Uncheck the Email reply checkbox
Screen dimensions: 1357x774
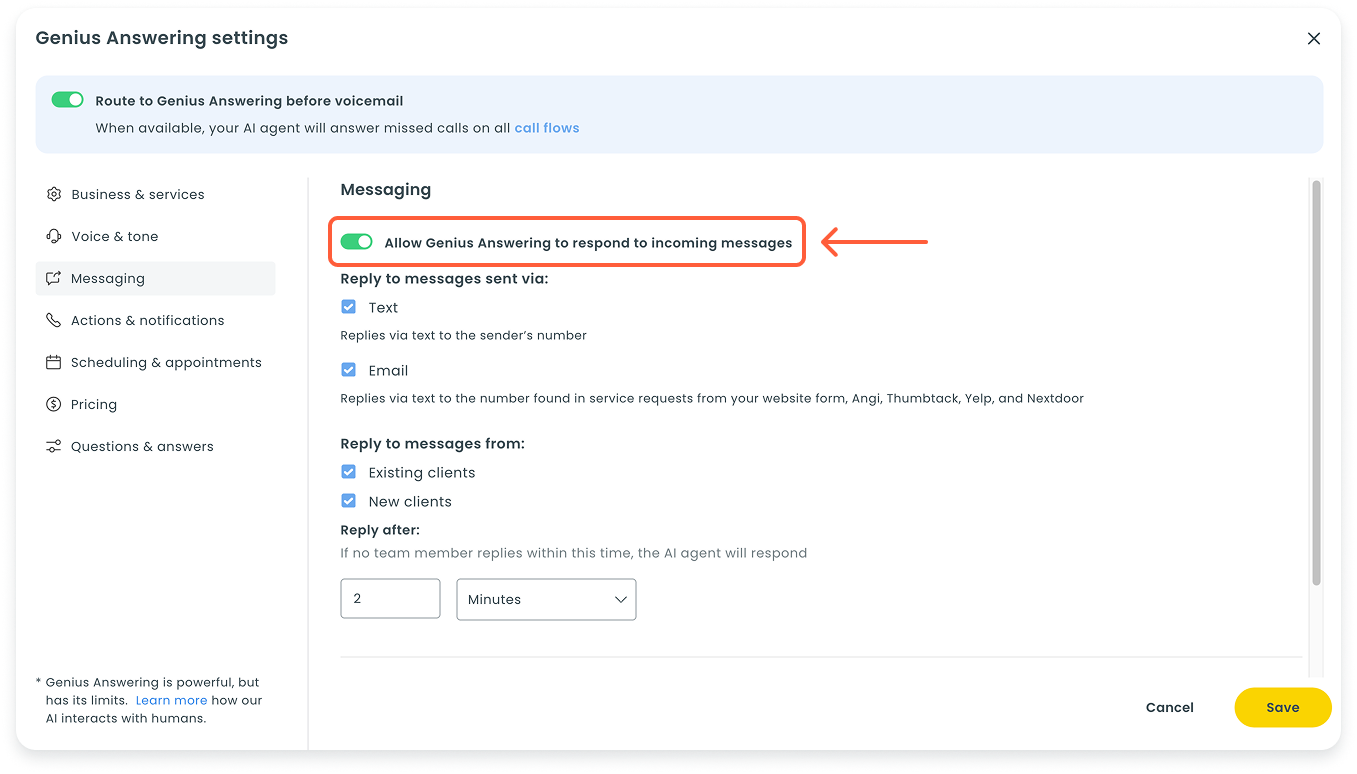349,370
